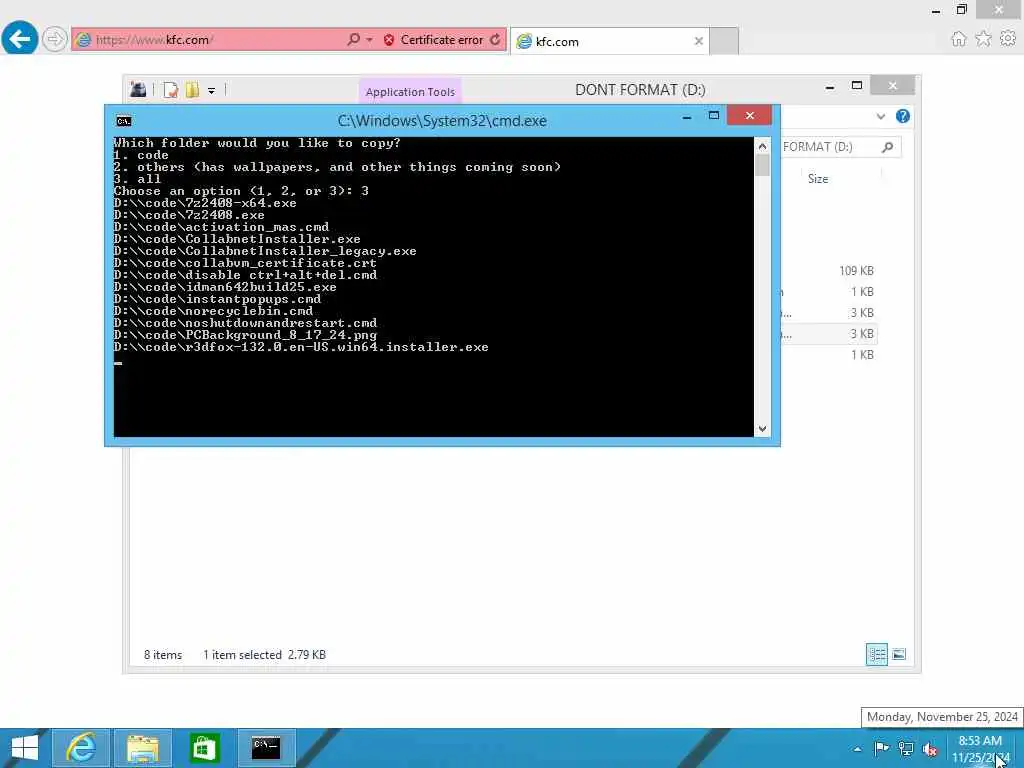The height and width of the screenshot is (768, 1024).
Task: Open Internet Explorer Tools gear
Action: click(1008, 39)
